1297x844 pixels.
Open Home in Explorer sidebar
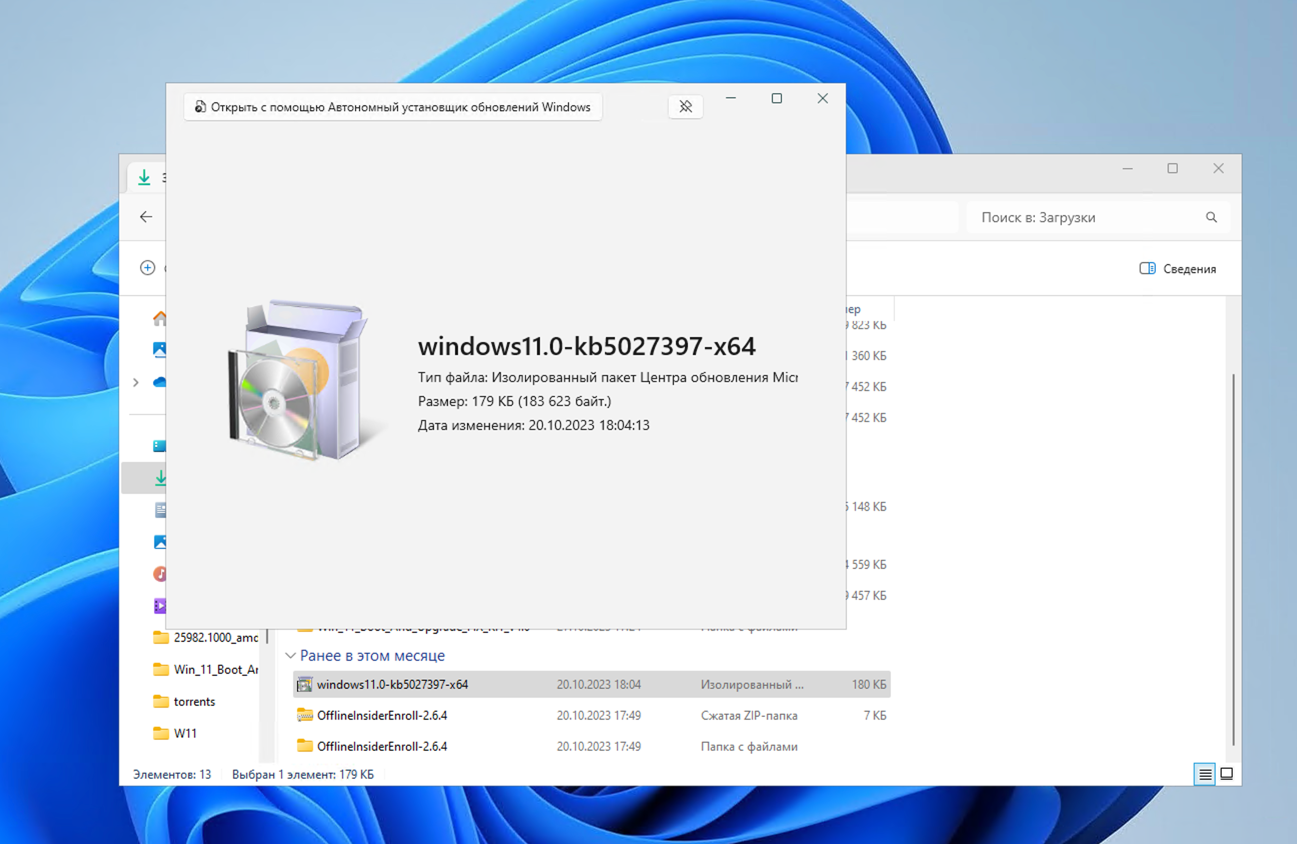click(159, 318)
